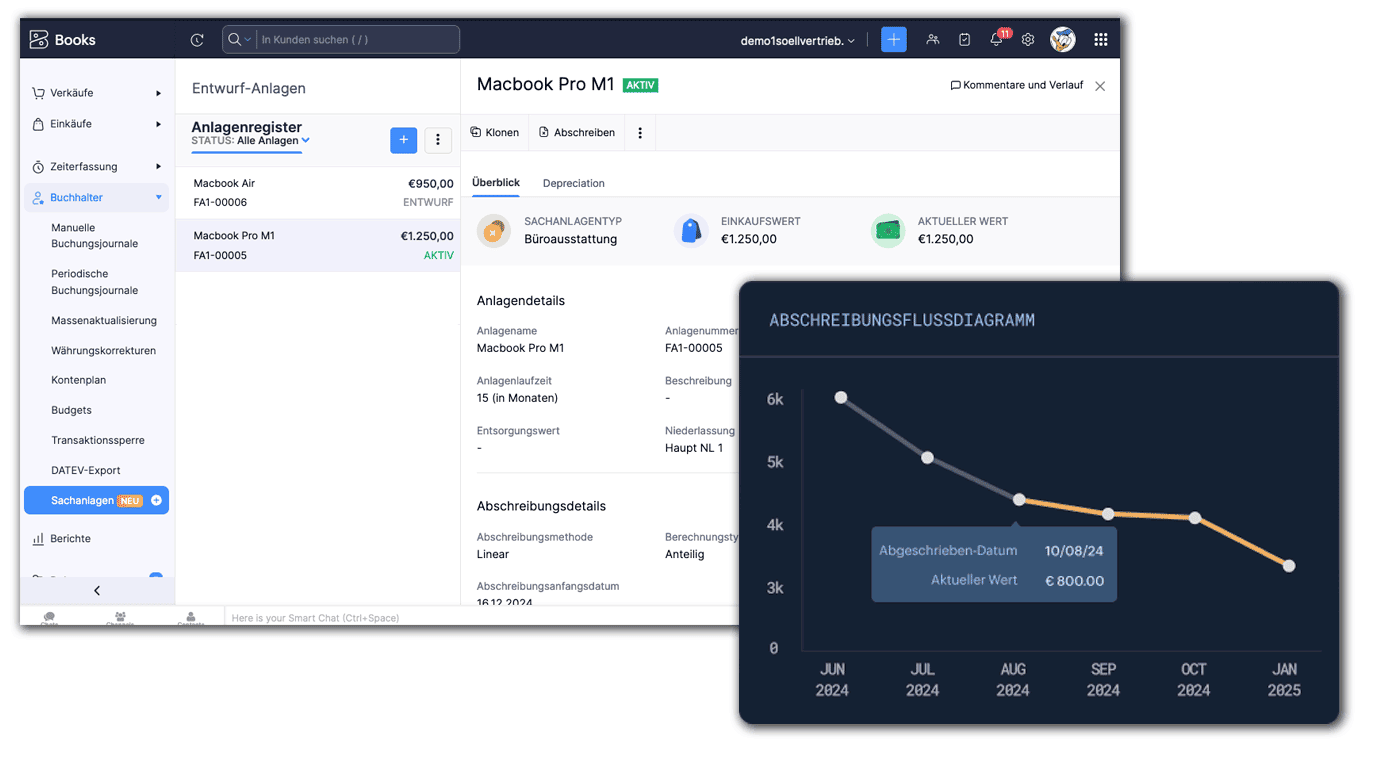Open Währungskorrekturen in sidebar
Screen dimensions: 1387x765
click(x=104, y=351)
